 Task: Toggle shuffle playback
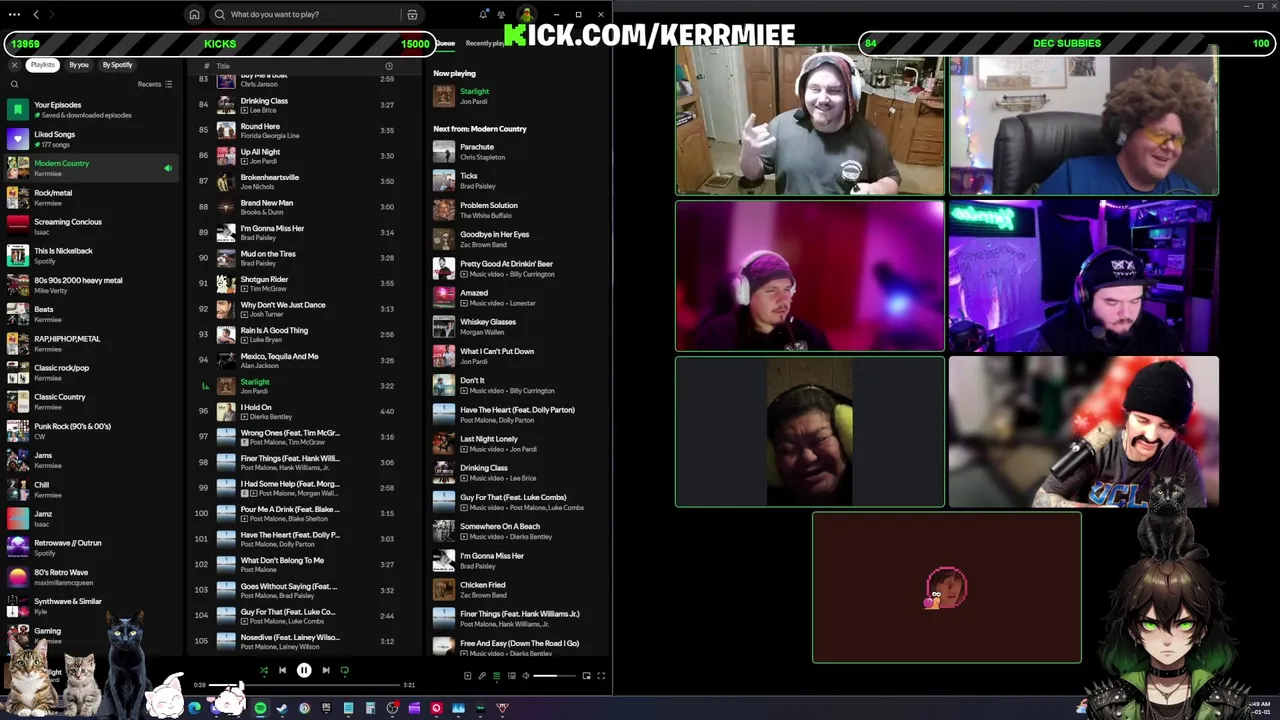(264, 670)
